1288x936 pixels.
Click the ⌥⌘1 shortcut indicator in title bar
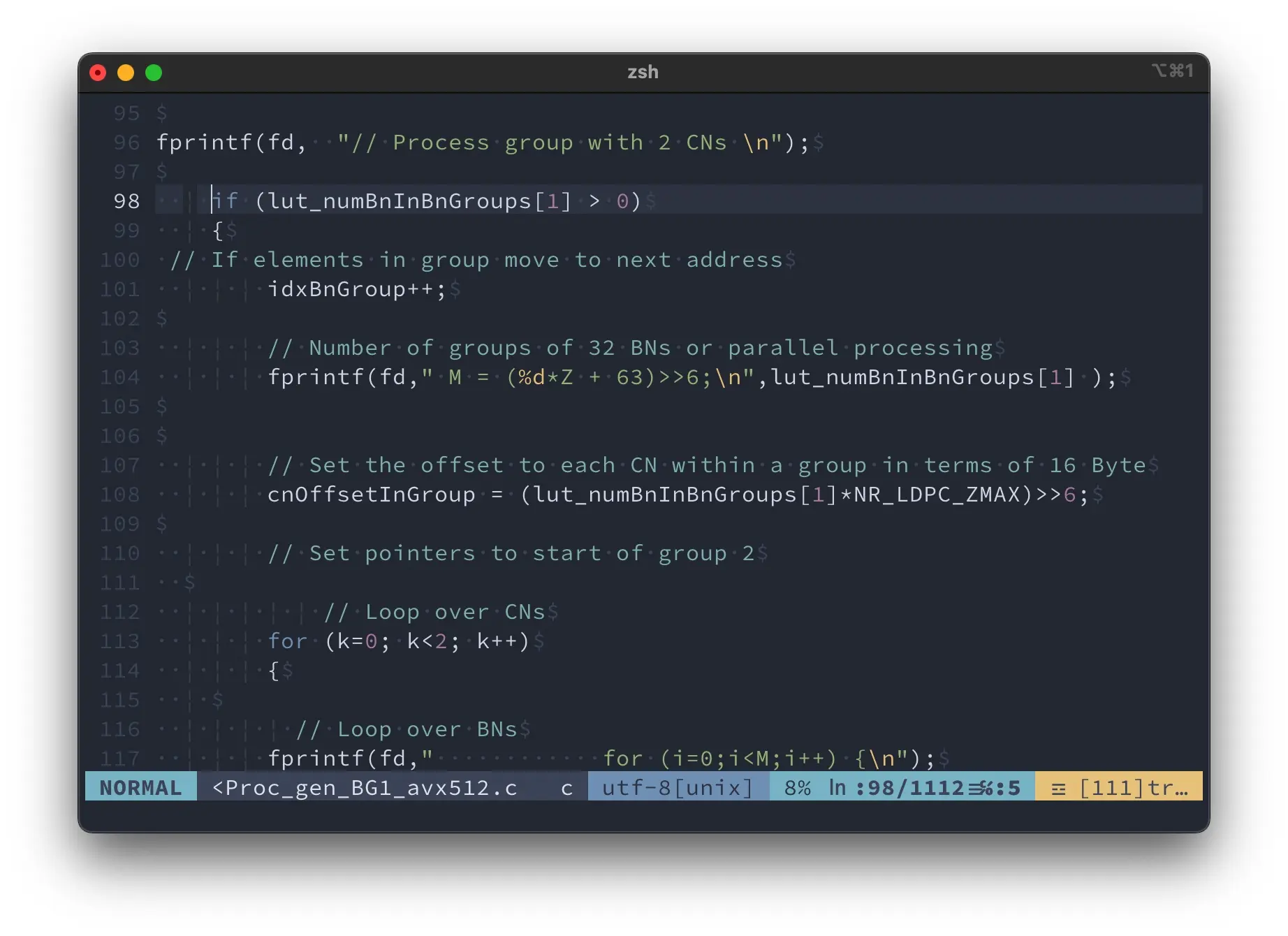pyautogui.click(x=1172, y=71)
